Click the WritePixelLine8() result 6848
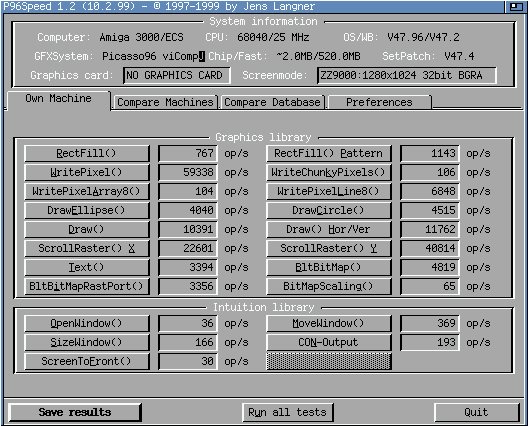Image resolution: width=528 pixels, height=426 pixels. pos(430,191)
